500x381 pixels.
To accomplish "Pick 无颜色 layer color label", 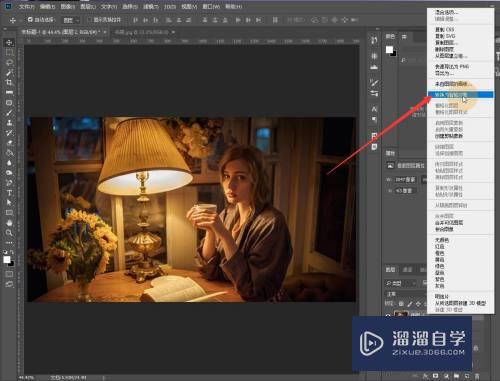I will pyautogui.click(x=442, y=240).
